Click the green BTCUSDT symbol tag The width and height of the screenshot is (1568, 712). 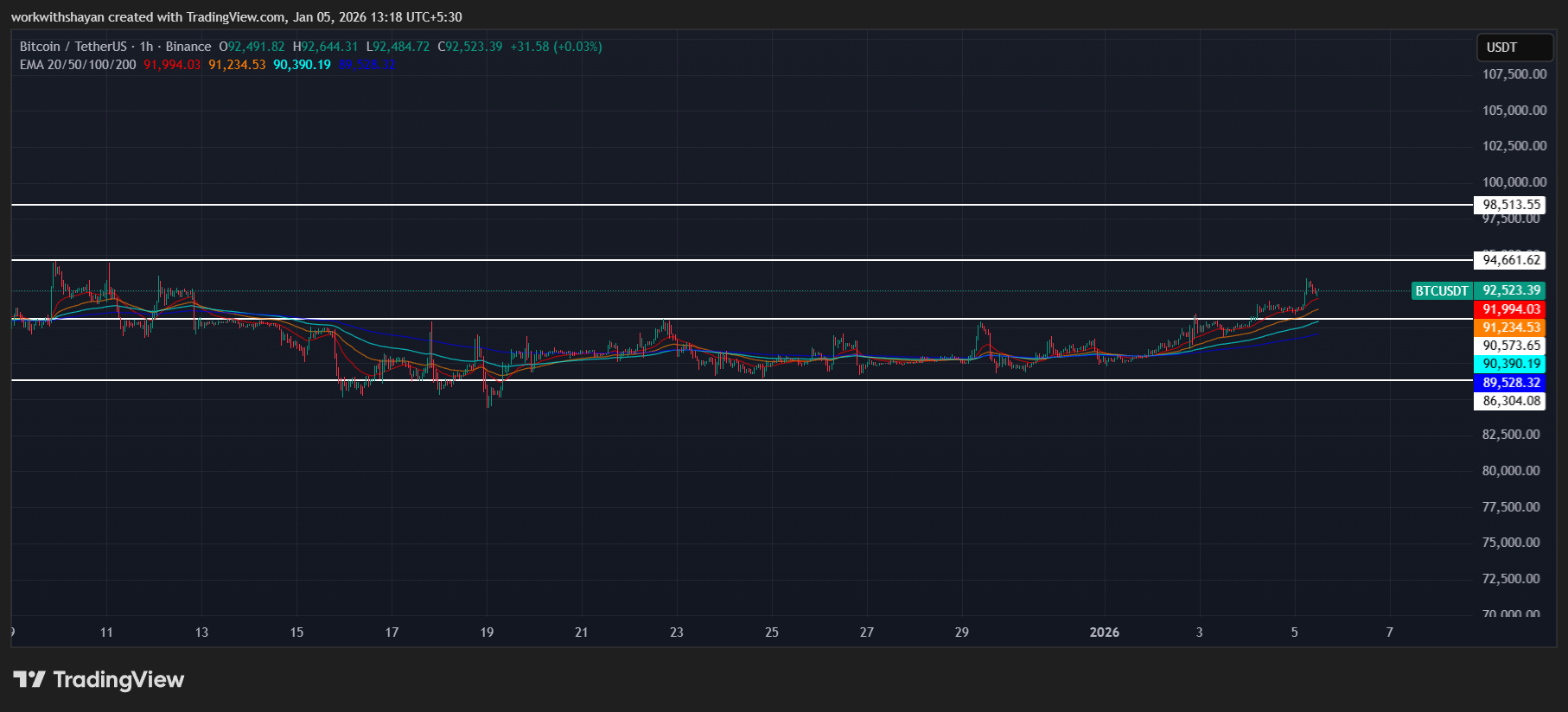(1441, 291)
